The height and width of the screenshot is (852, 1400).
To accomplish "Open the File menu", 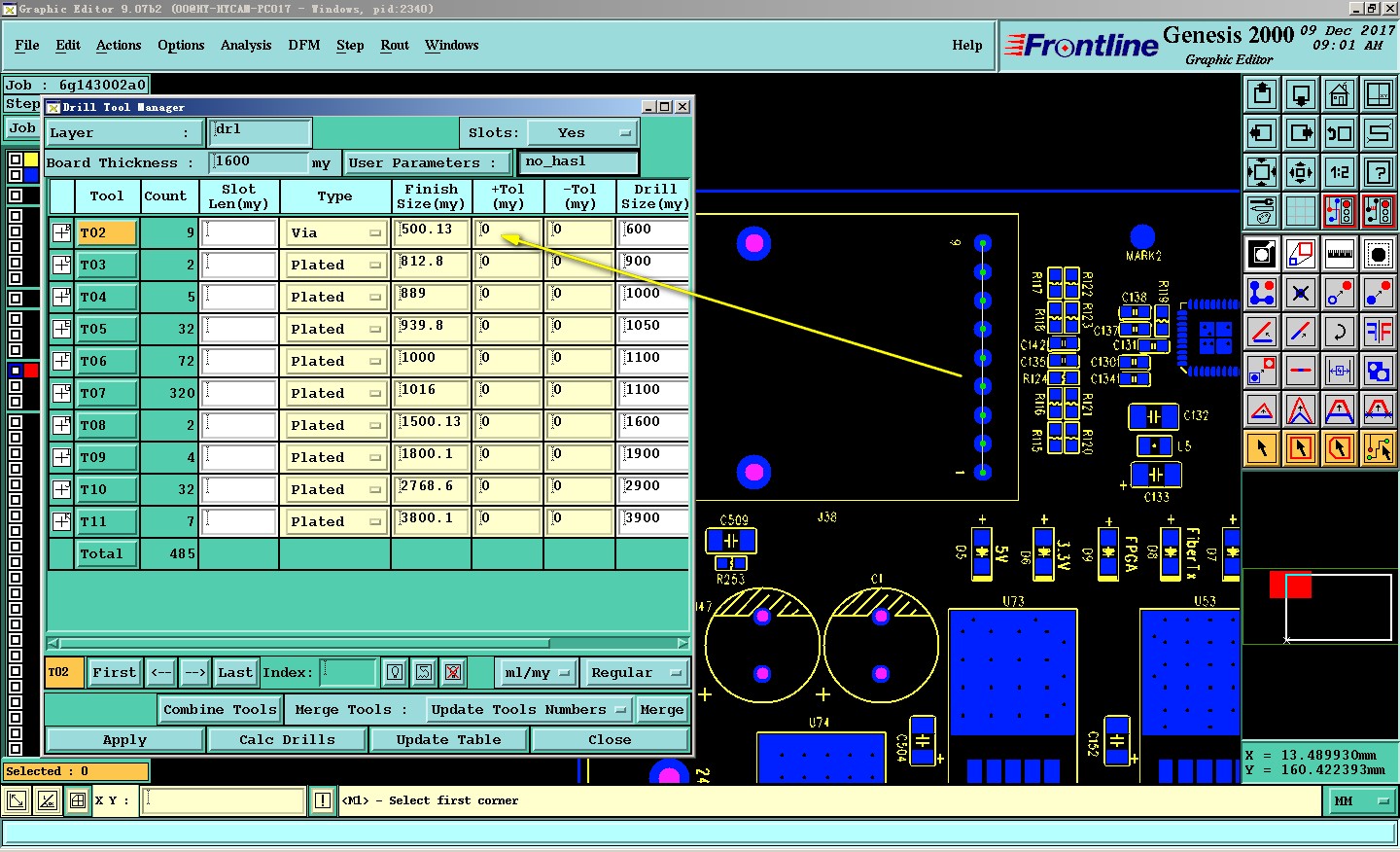I will click(x=27, y=45).
